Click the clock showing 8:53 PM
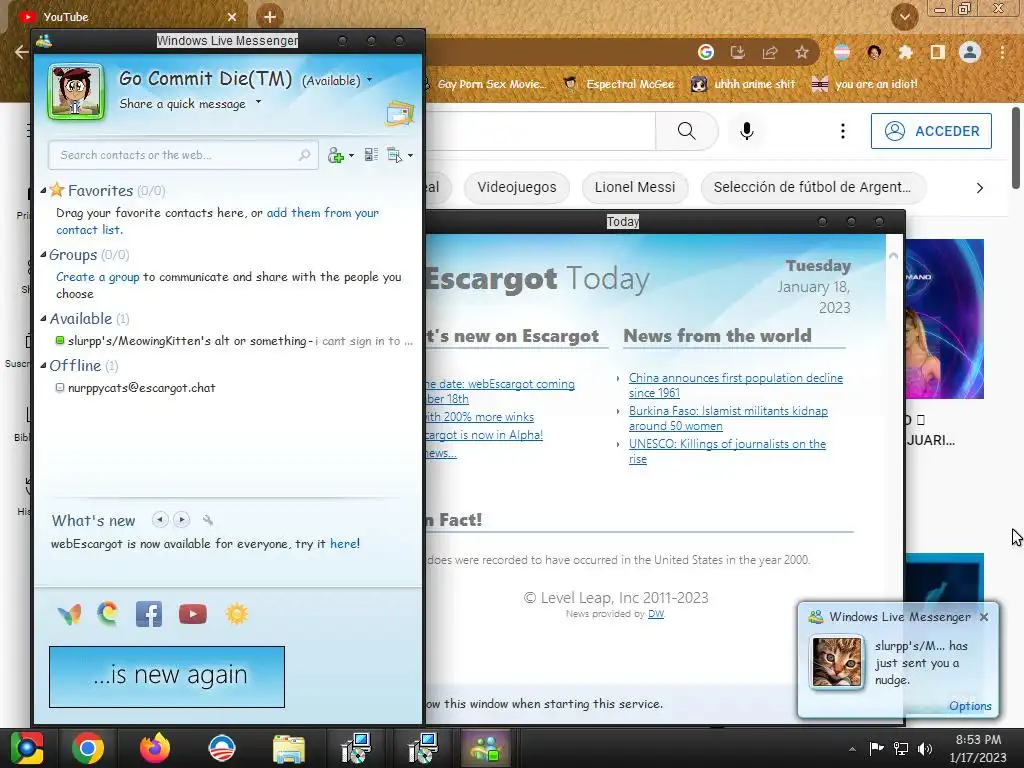This screenshot has height=768, width=1024. (x=978, y=740)
